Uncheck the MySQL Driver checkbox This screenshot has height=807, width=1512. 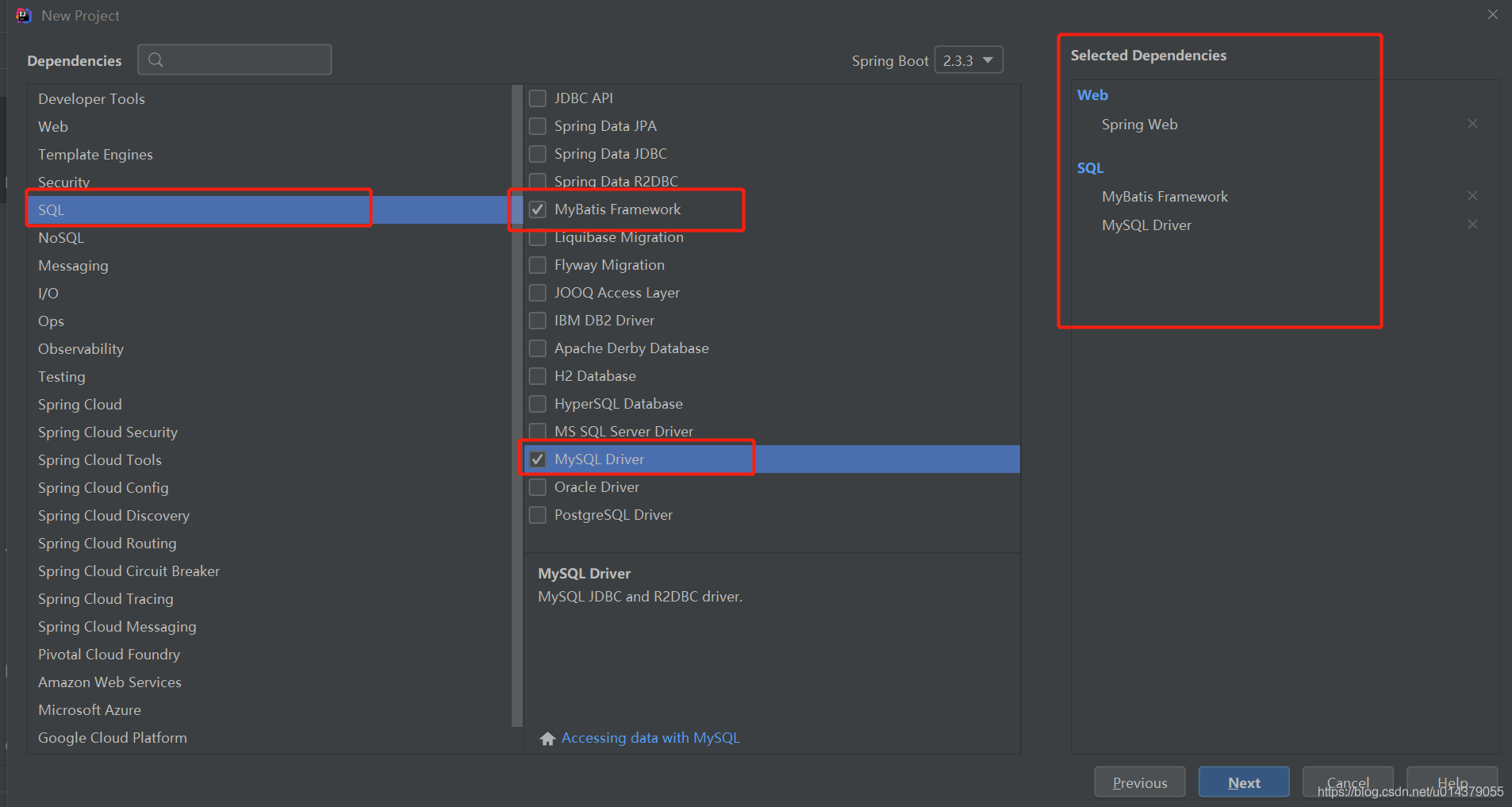[538, 459]
